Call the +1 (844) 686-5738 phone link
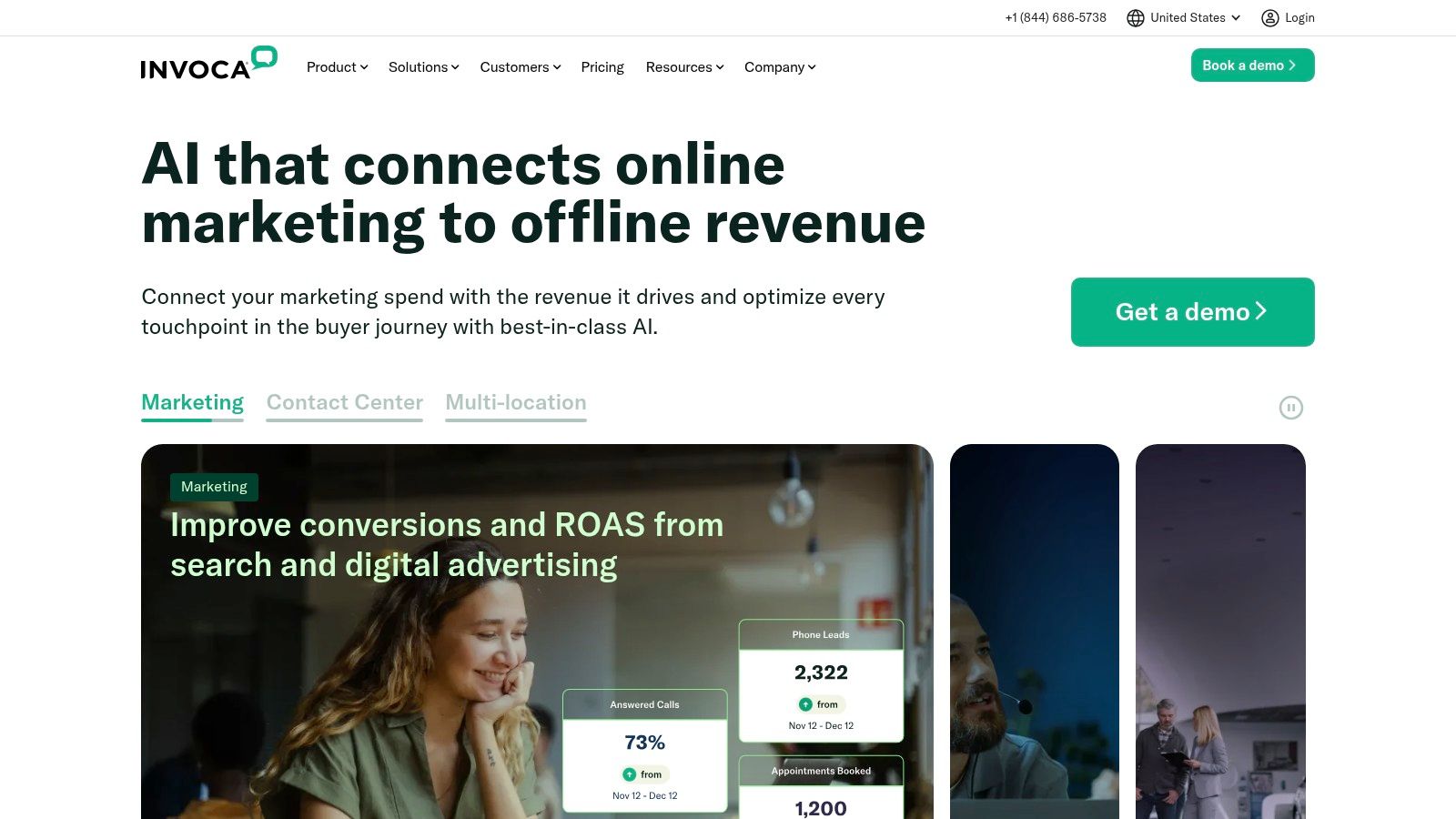This screenshot has width=1456, height=819. 1056,18
